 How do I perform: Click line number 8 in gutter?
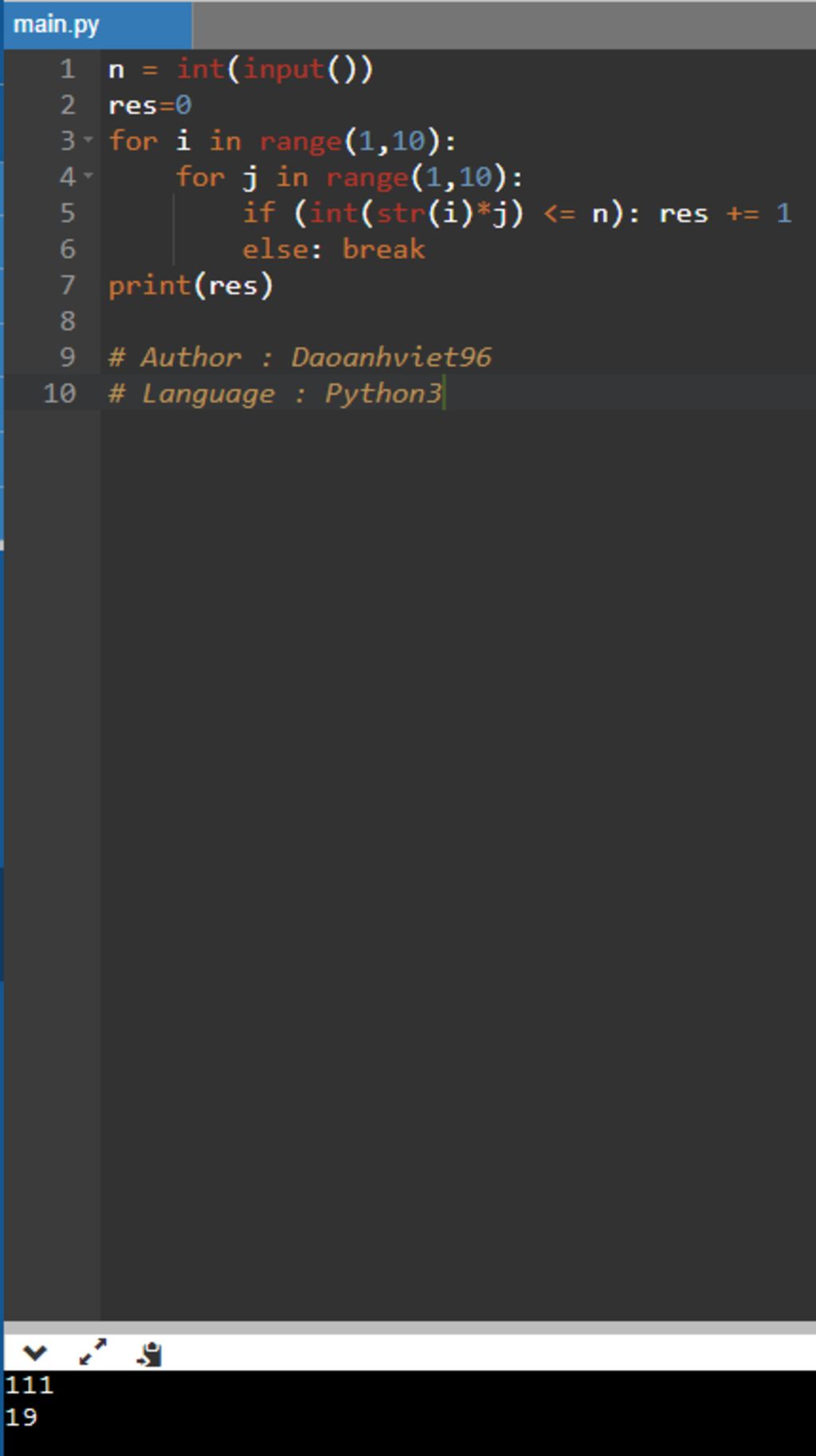[68, 321]
